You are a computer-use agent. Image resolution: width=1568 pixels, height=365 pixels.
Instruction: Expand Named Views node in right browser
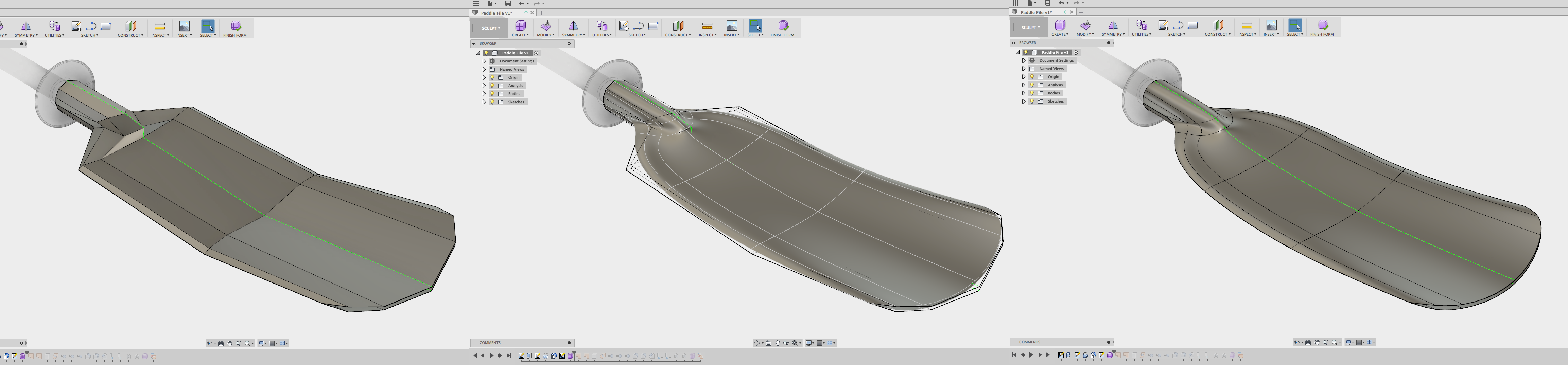pyautogui.click(x=1023, y=69)
